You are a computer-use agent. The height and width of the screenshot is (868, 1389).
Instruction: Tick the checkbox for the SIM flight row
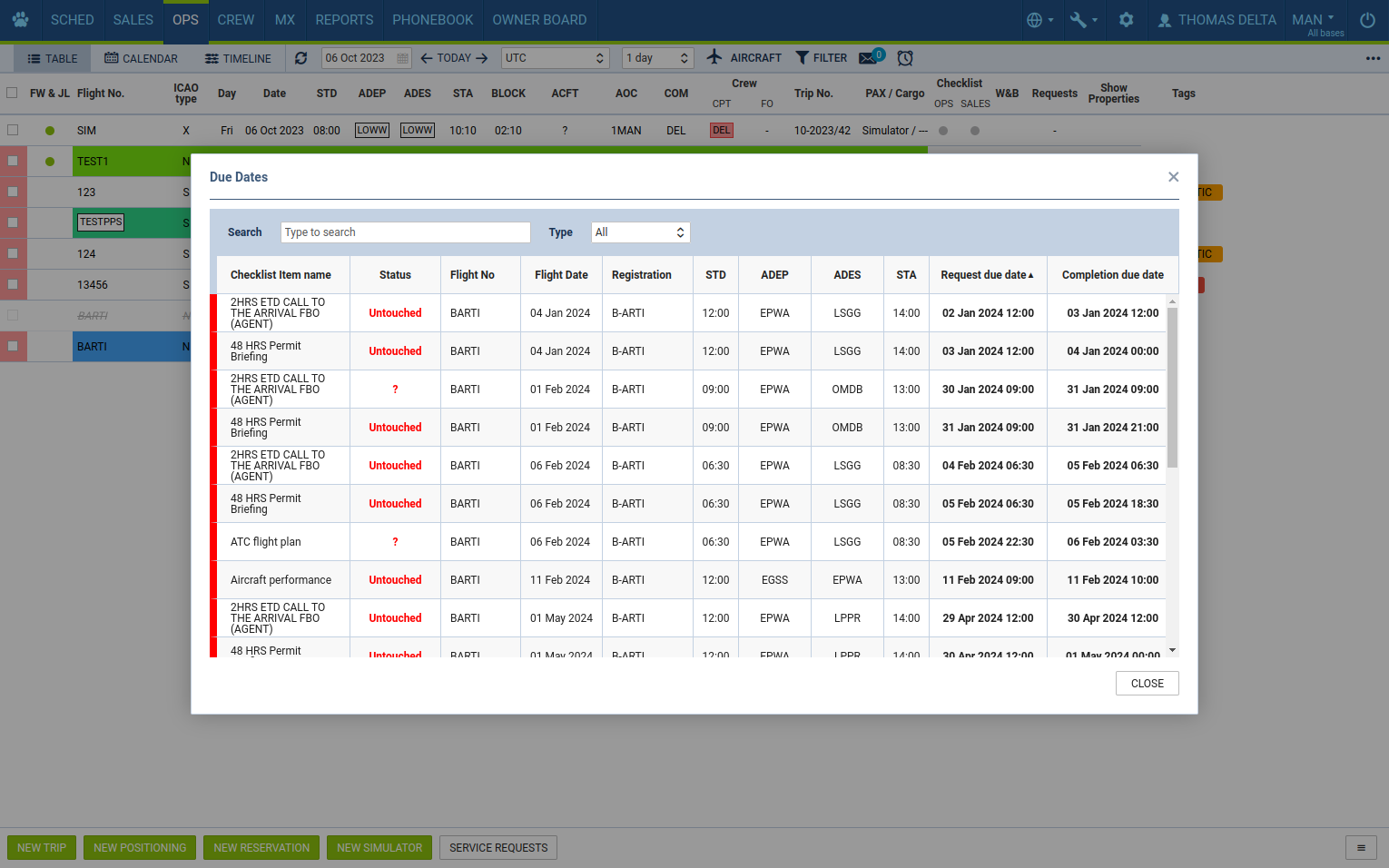[13, 130]
